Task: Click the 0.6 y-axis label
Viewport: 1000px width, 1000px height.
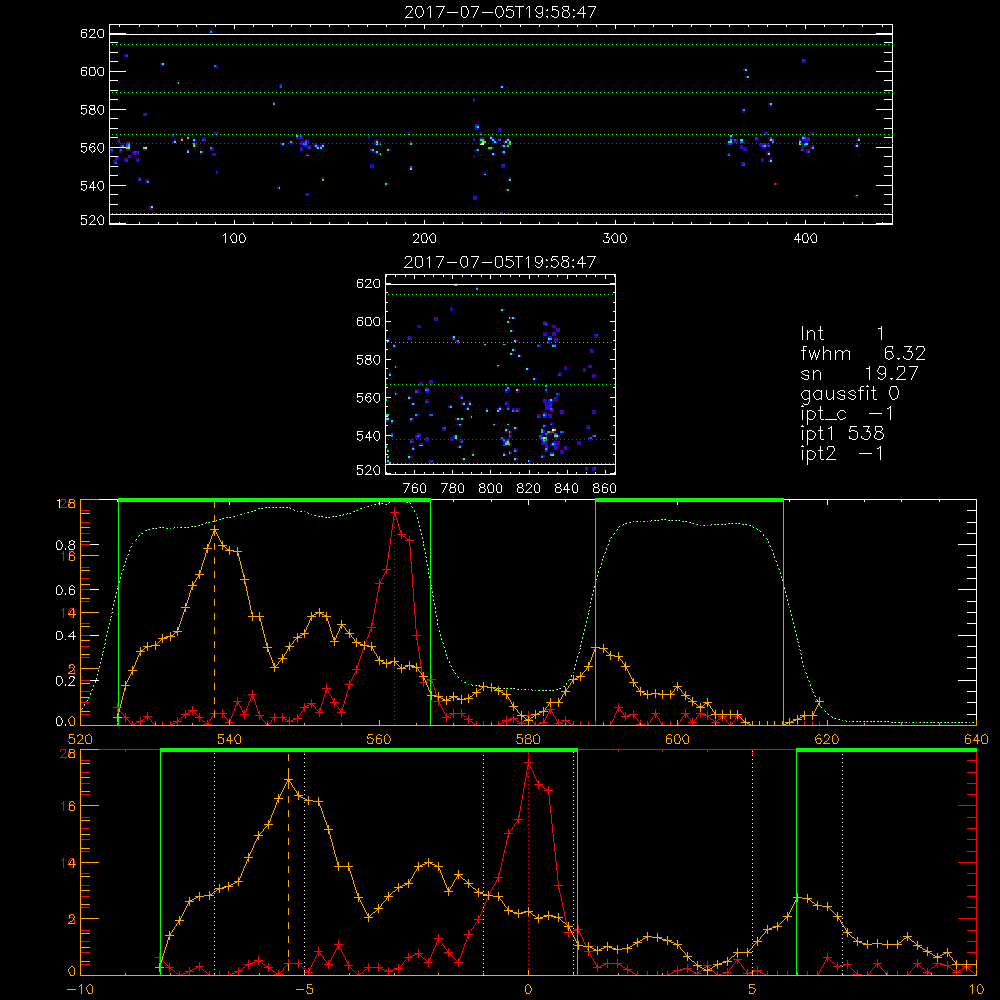Action: coord(66,591)
